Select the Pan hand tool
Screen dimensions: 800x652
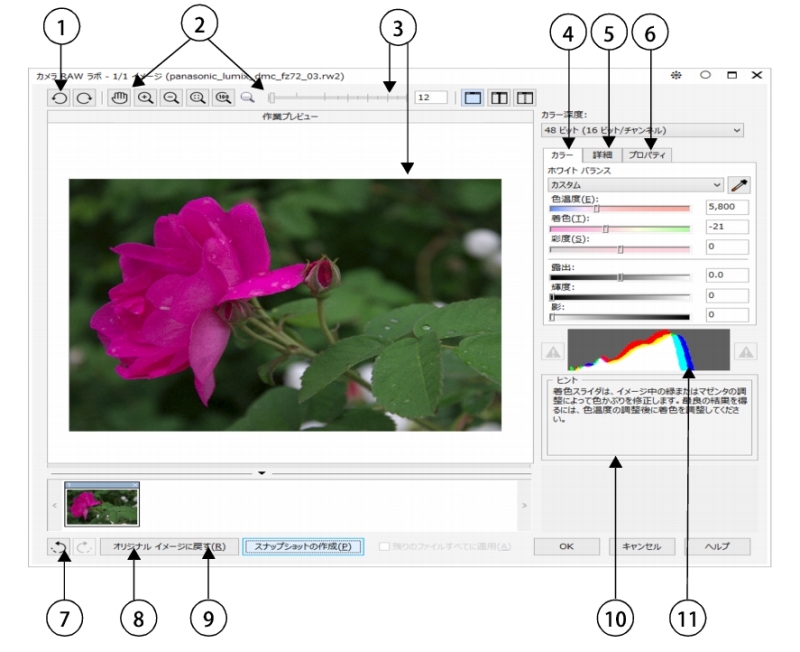[120, 98]
